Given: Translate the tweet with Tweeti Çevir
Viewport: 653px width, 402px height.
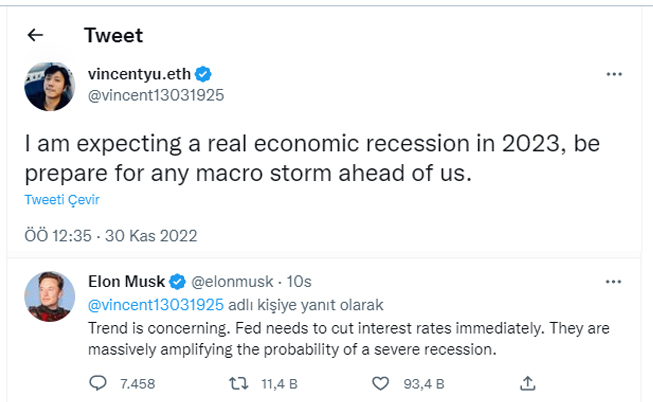Looking at the screenshot, I should click(x=61, y=199).
